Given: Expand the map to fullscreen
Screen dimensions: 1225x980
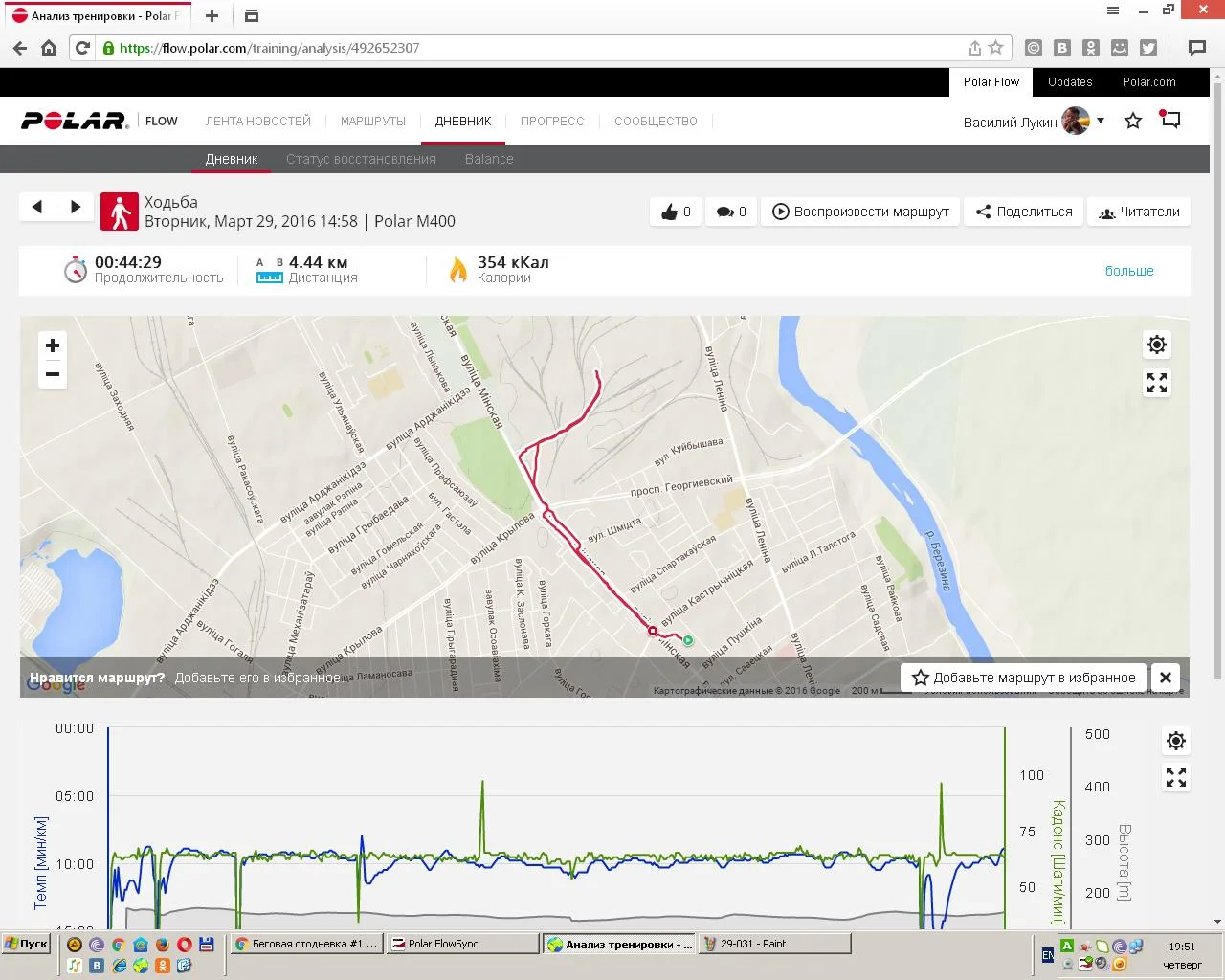Looking at the screenshot, I should (x=1157, y=383).
